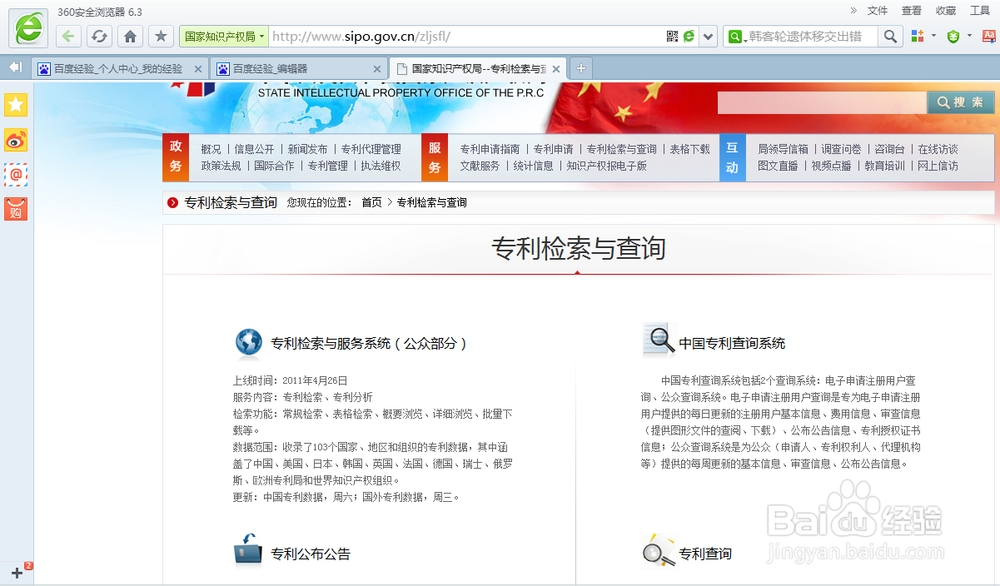This screenshot has height=586, width=1000.
Task: Click the website search text box
Action: [822, 103]
